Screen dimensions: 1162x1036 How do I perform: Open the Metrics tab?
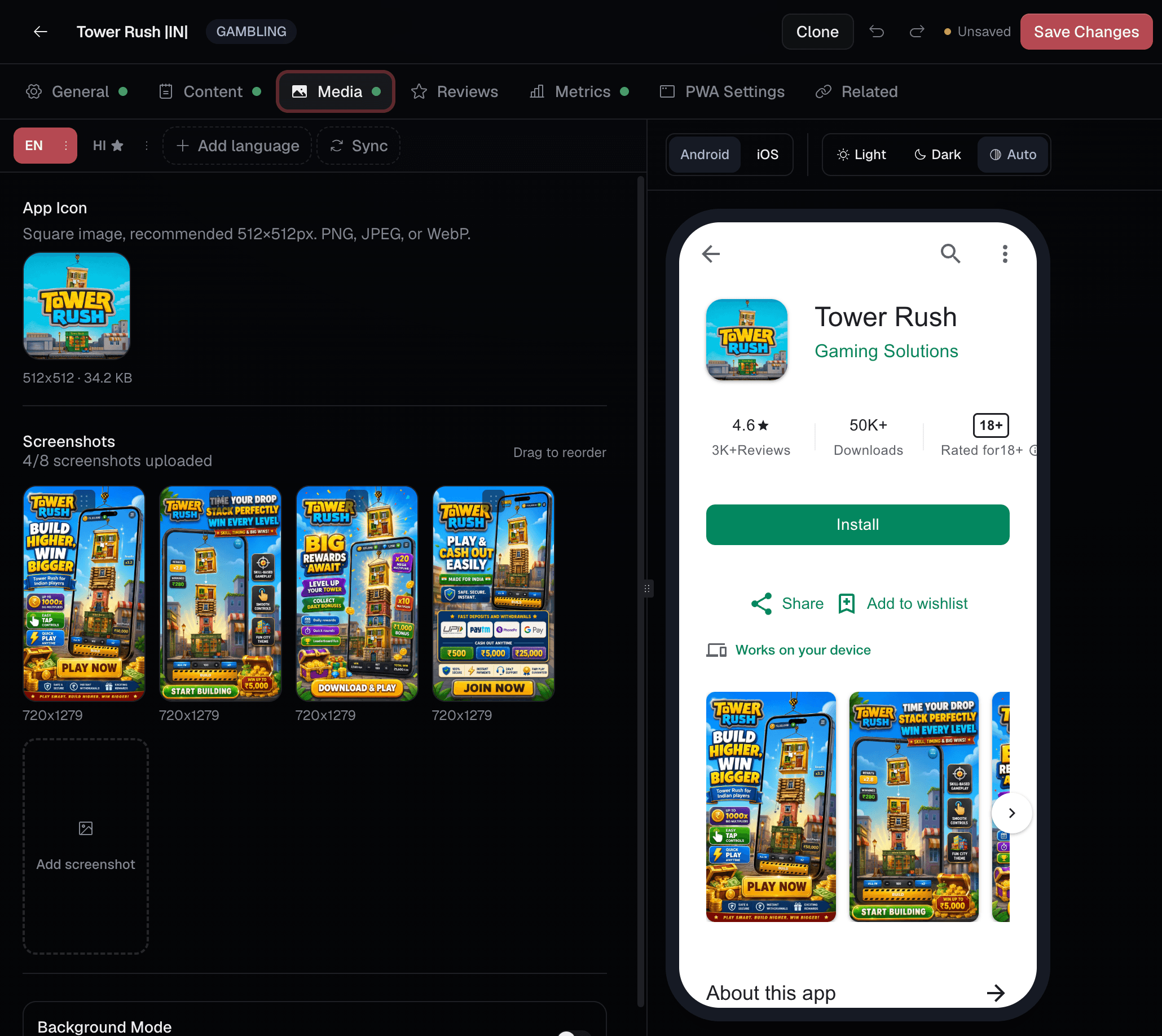coord(579,91)
